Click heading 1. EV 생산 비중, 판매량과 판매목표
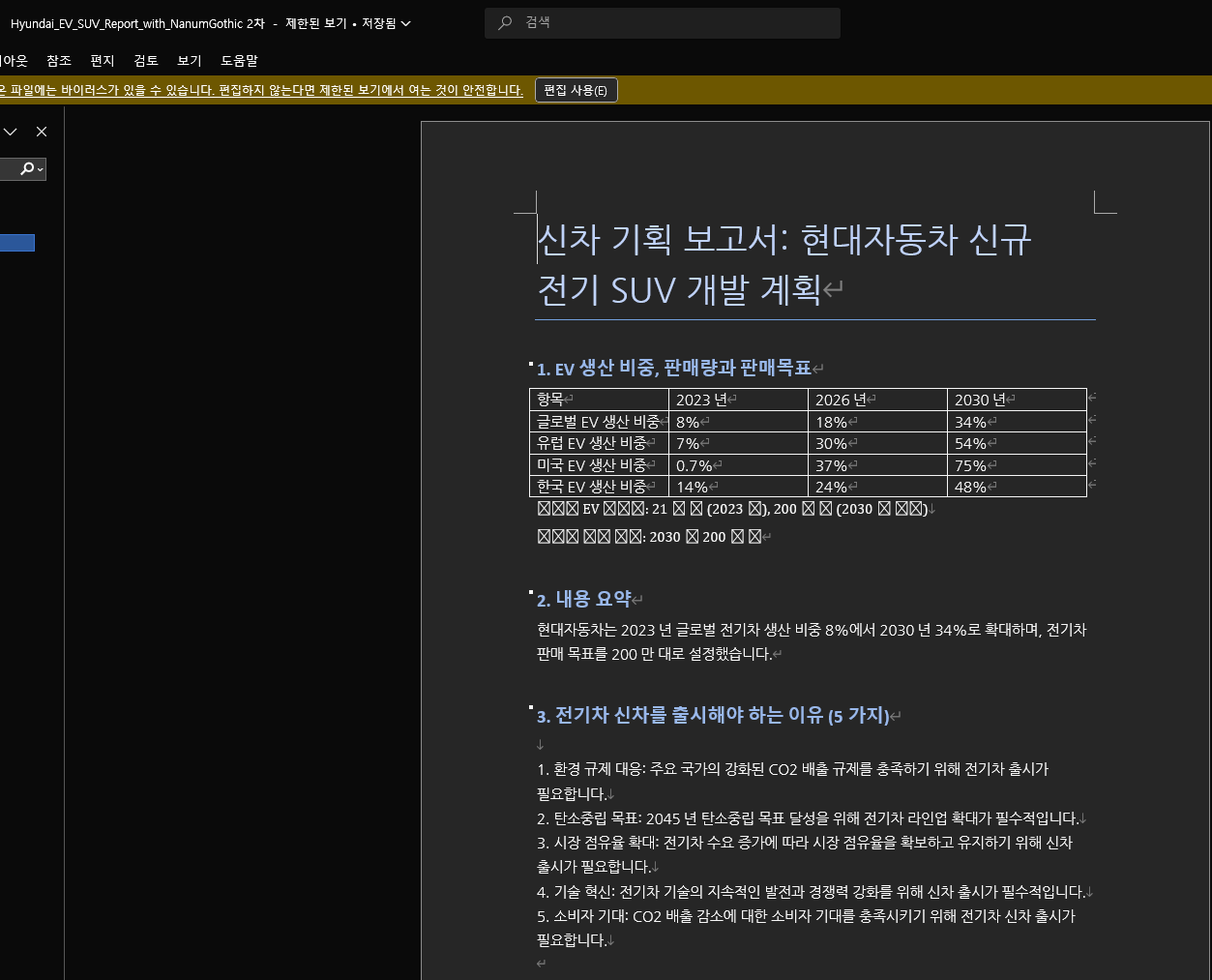Image resolution: width=1212 pixels, height=980 pixels. click(x=674, y=369)
